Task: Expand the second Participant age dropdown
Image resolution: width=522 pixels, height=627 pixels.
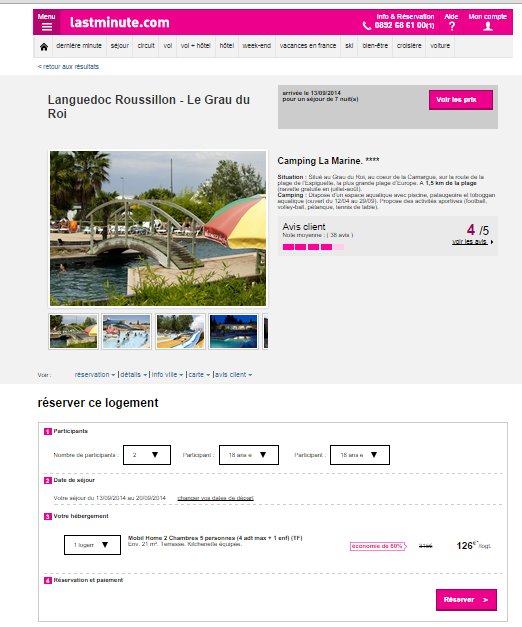Action: [x=360, y=455]
